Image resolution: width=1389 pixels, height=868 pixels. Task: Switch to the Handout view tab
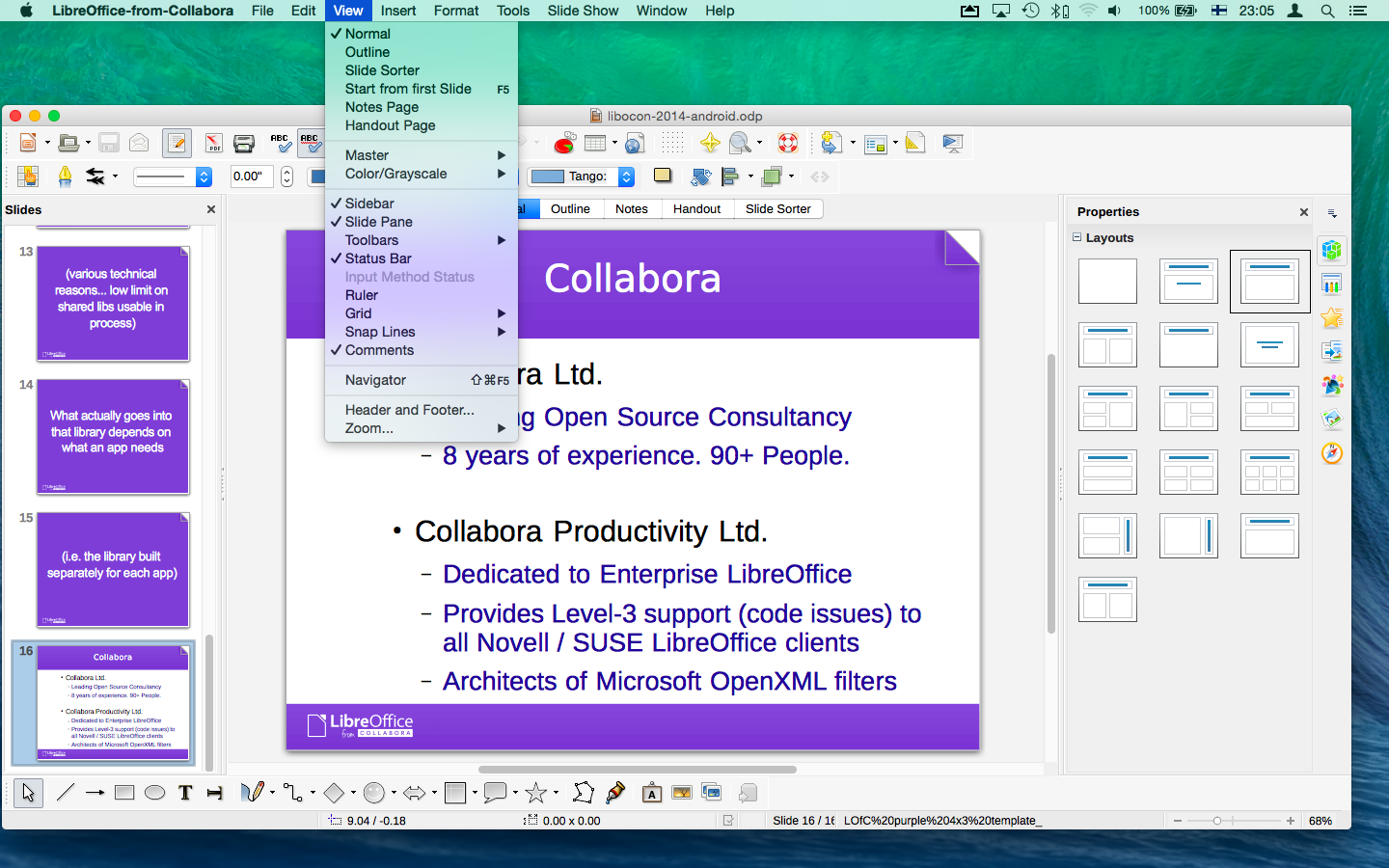696,208
